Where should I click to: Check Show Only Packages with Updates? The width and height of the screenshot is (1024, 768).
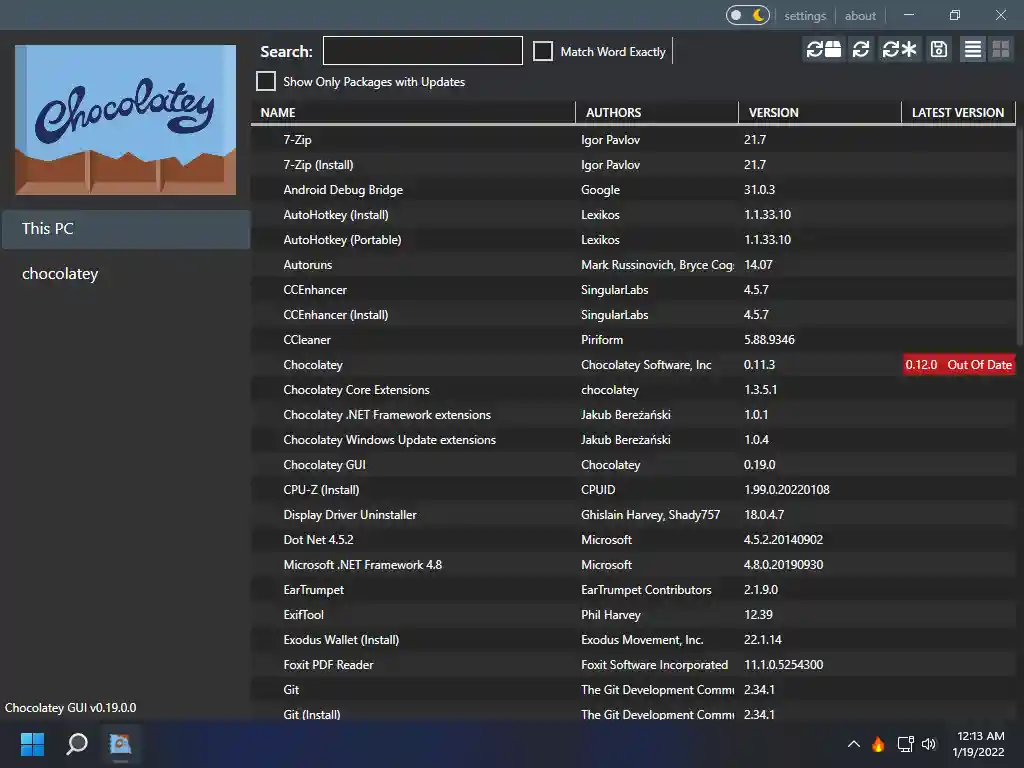click(x=266, y=81)
